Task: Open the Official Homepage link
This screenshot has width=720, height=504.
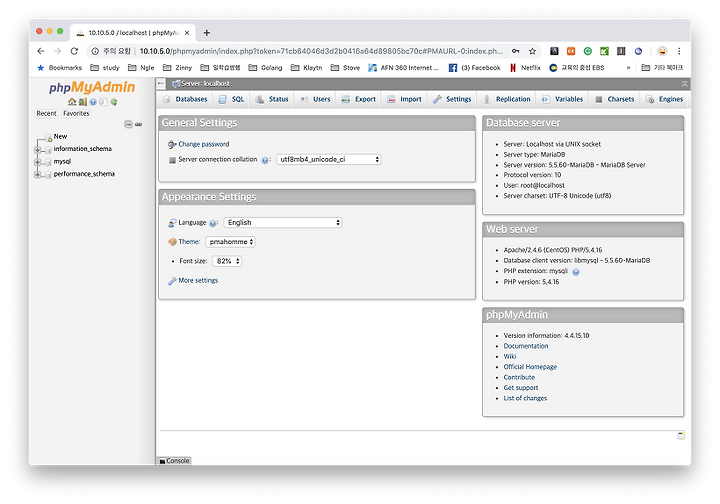Action: tap(530, 367)
